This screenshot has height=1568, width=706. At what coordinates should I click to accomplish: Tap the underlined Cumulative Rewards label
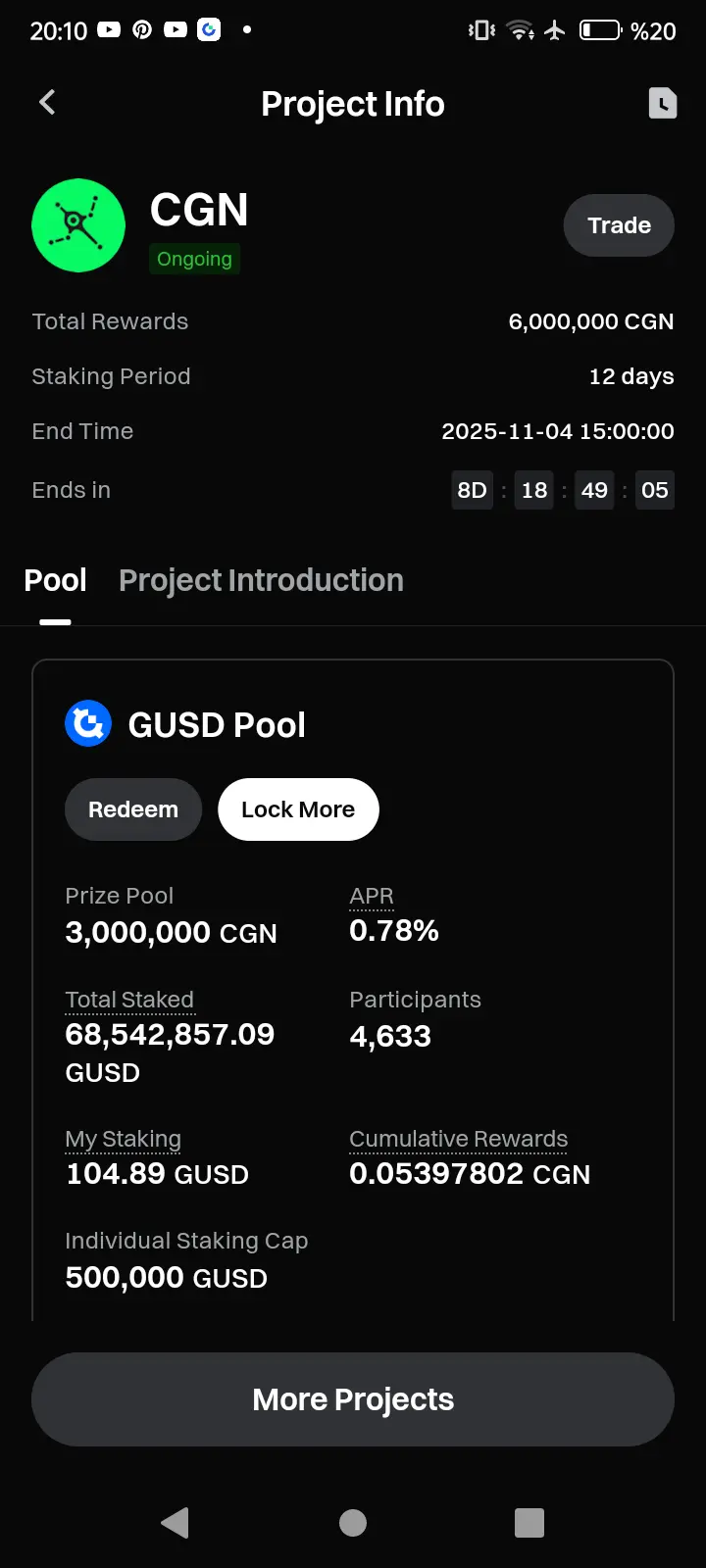click(x=458, y=1139)
